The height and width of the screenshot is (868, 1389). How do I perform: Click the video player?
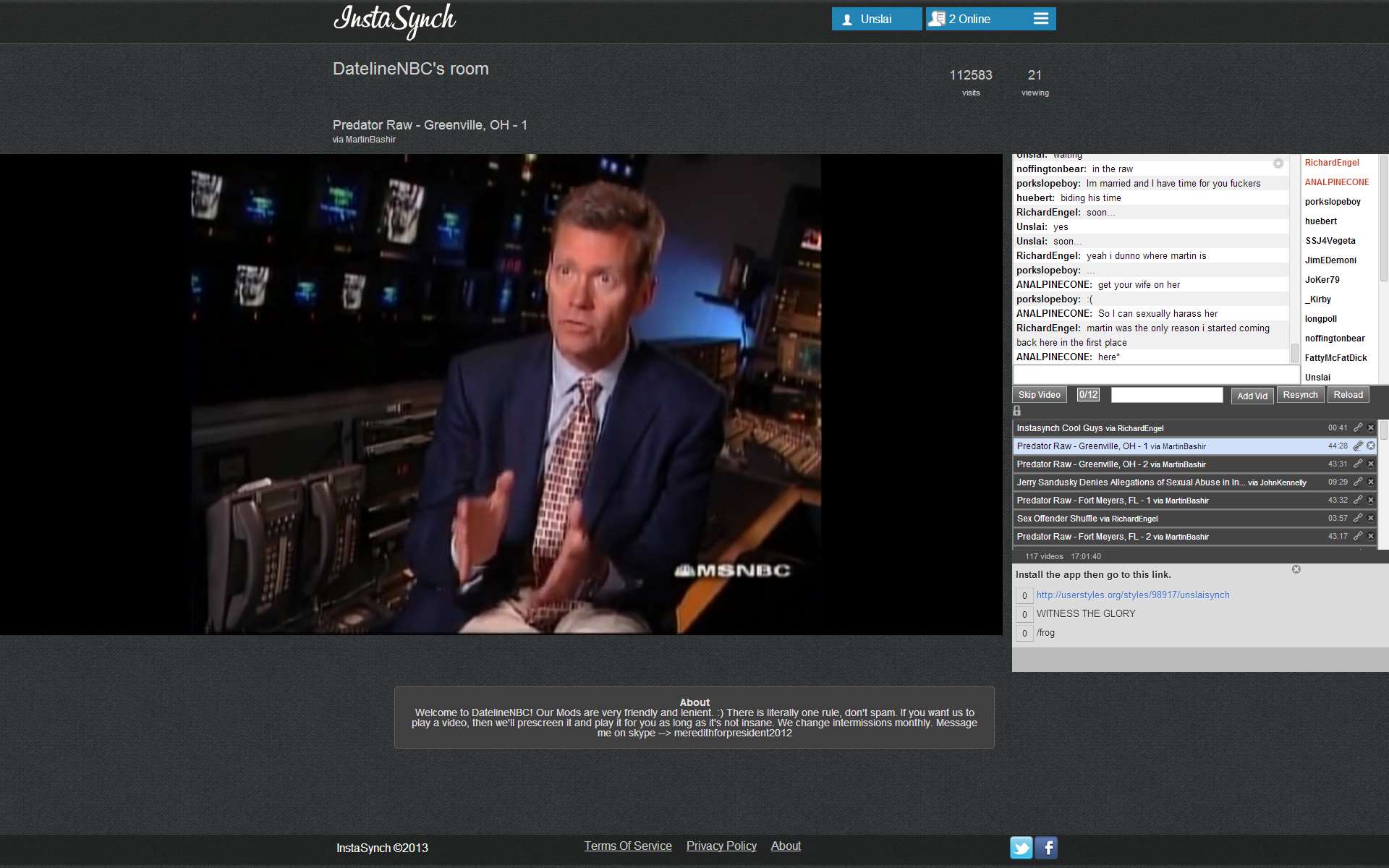[501, 394]
